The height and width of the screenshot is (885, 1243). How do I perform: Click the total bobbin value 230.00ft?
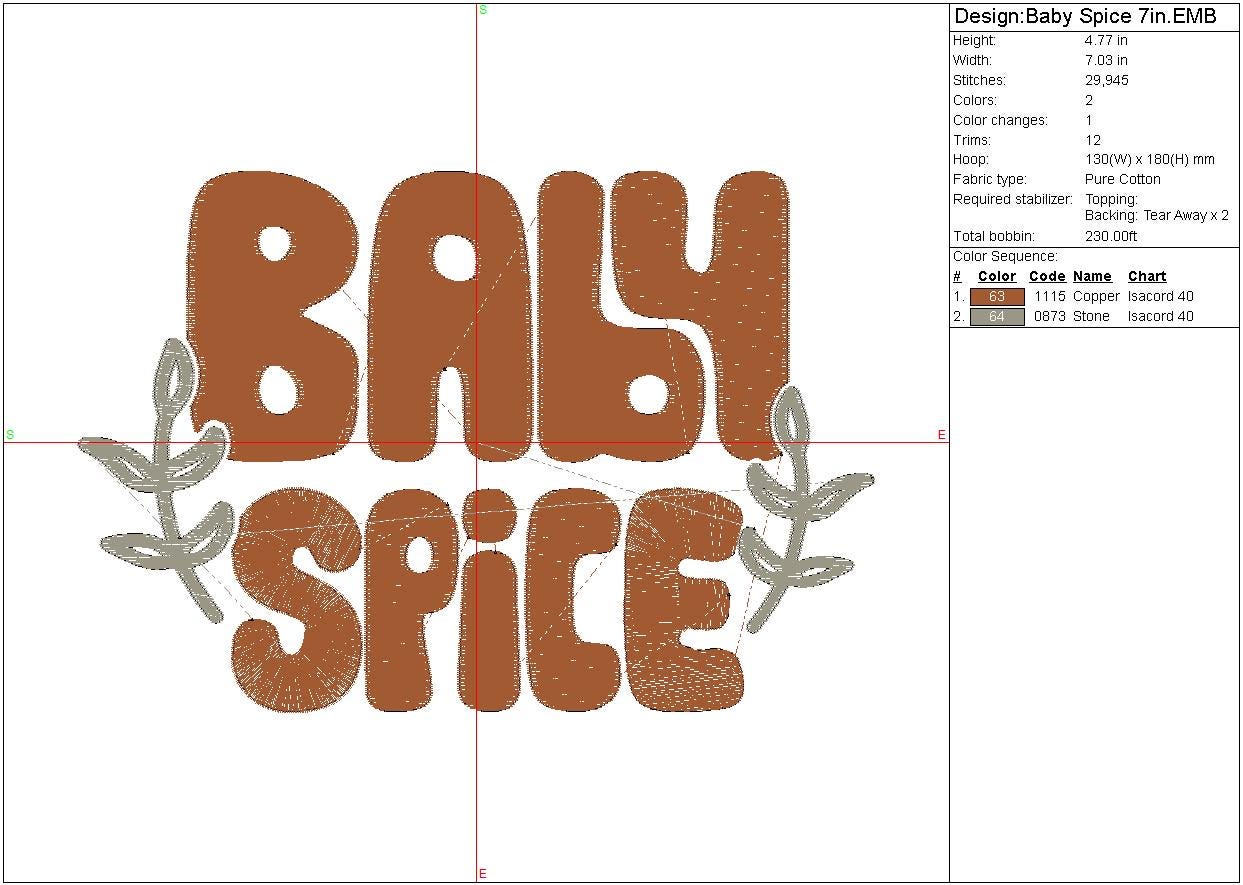[x=1110, y=237]
